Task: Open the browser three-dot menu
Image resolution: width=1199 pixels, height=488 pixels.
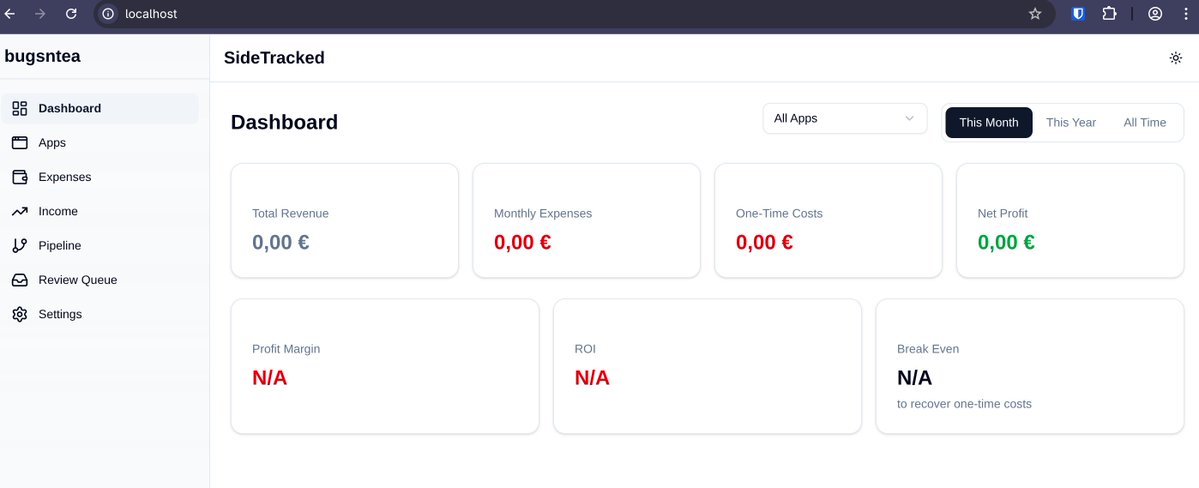Action: pos(1186,14)
